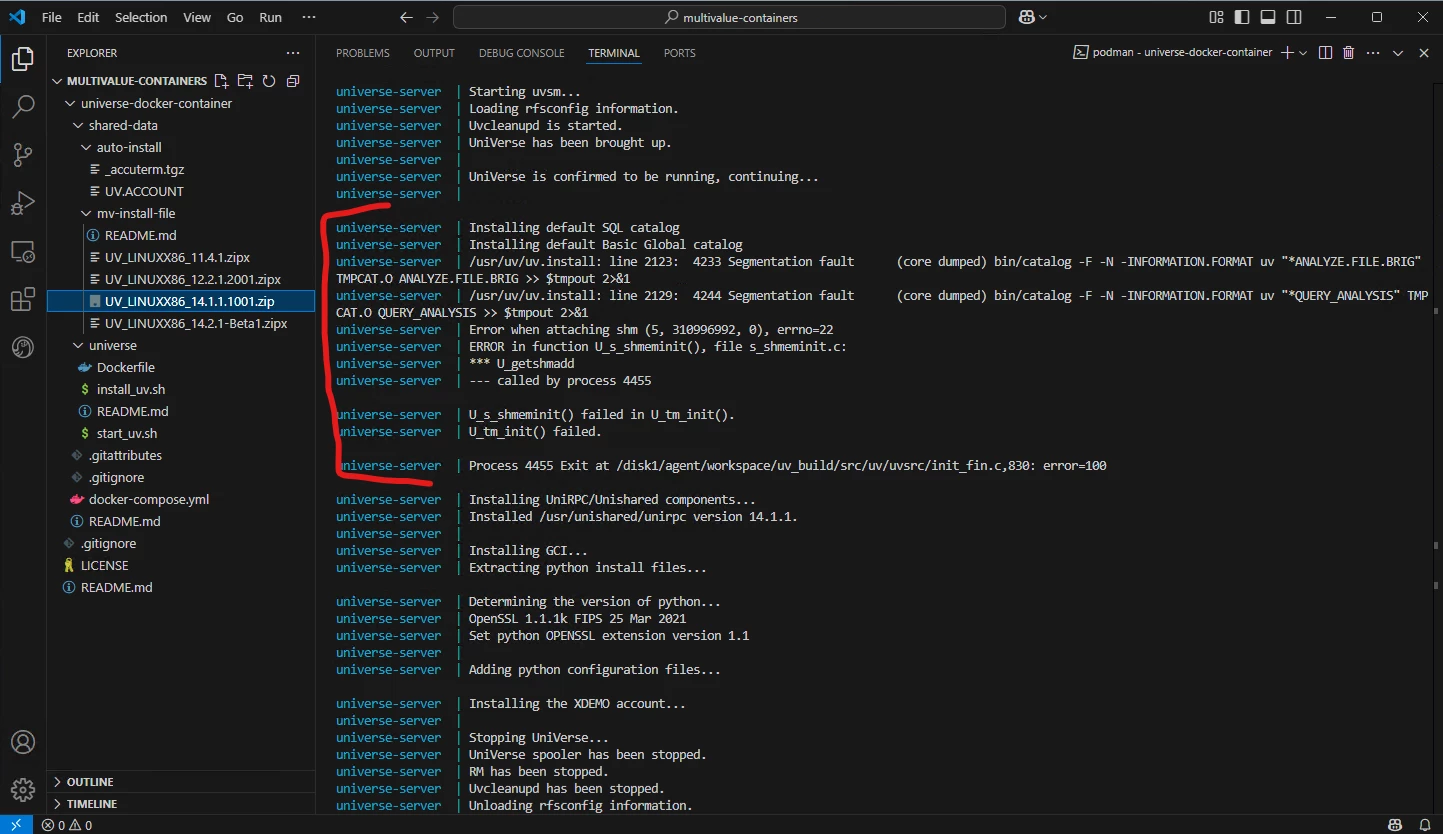Toggle the bottom Panel layout button
1443x834 pixels.
click(x=1268, y=17)
